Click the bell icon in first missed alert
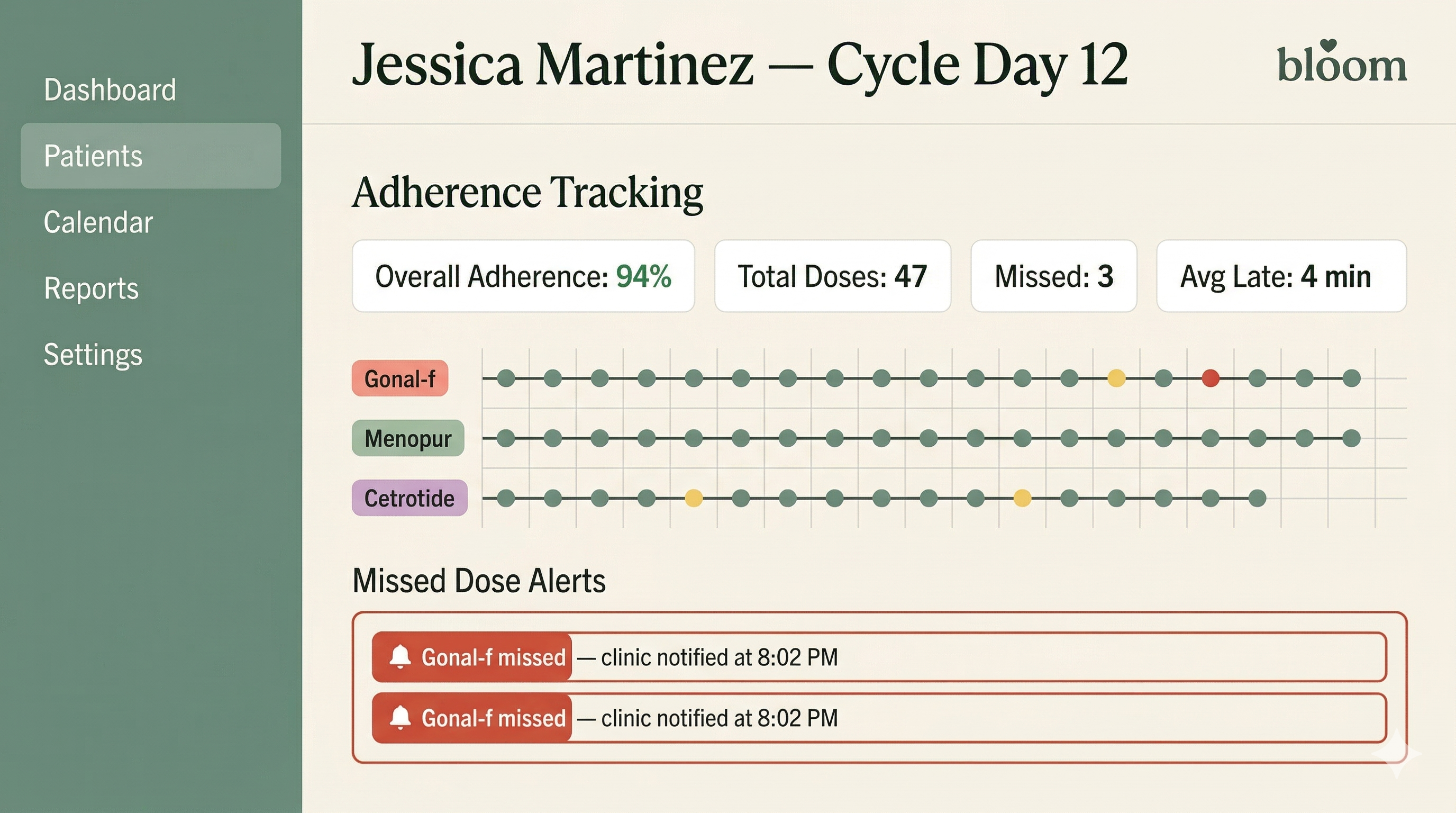 click(x=400, y=657)
